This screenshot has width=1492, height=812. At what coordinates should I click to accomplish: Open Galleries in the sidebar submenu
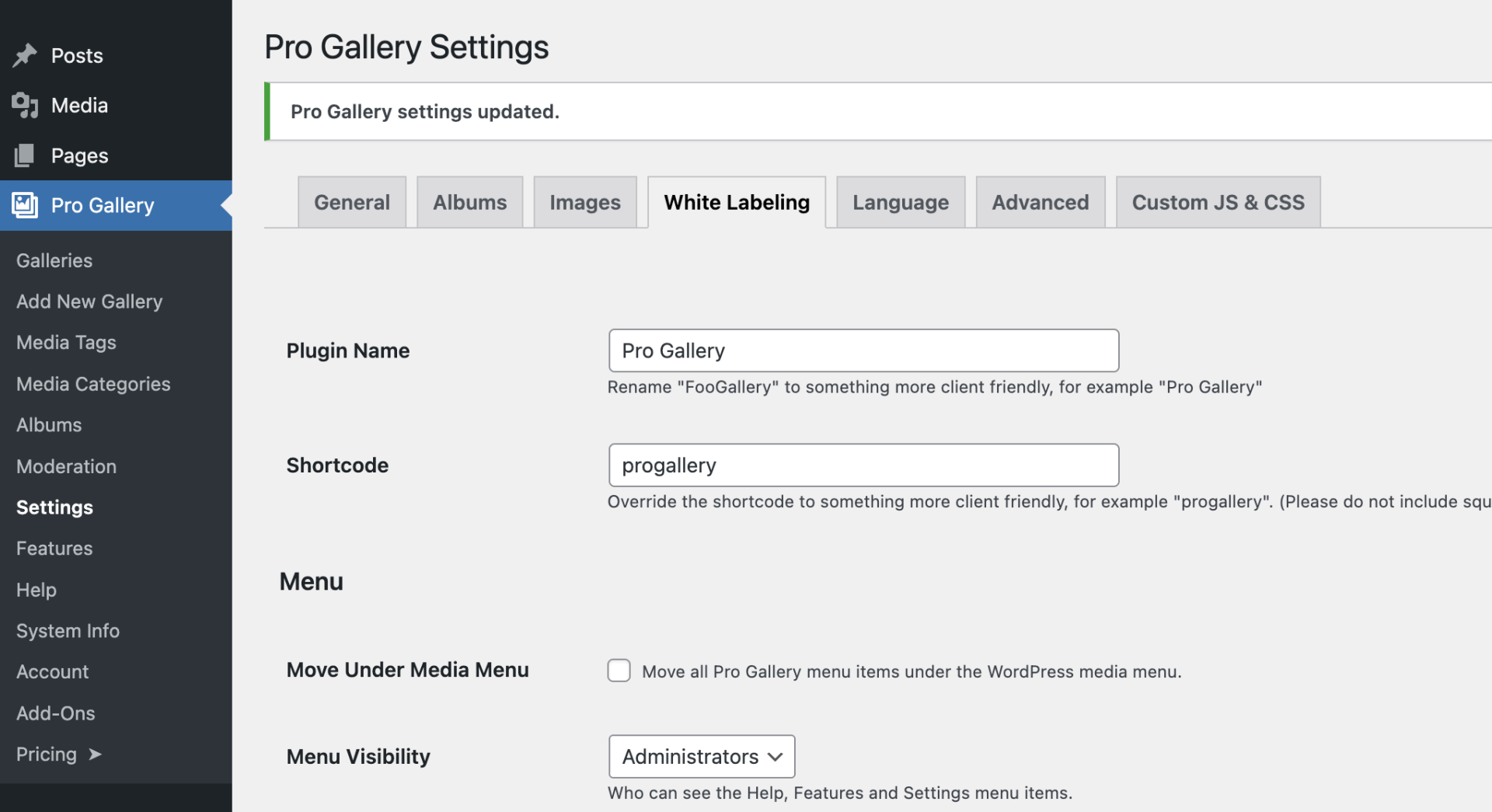pyautogui.click(x=54, y=260)
